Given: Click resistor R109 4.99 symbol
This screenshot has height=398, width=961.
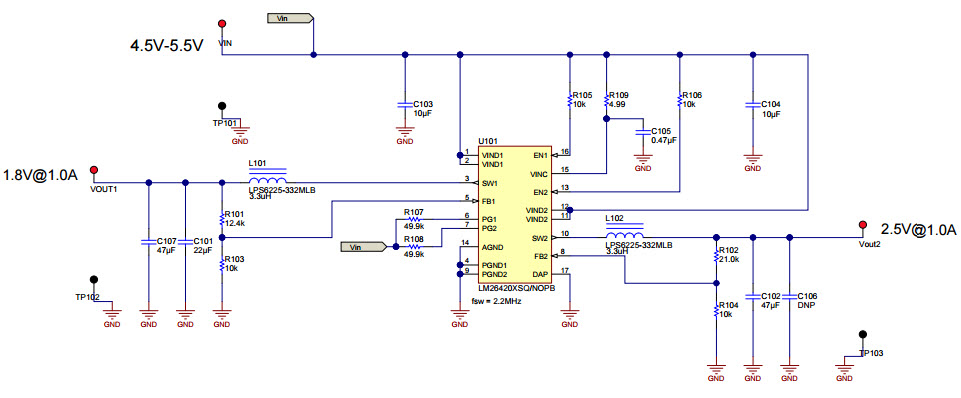Looking at the screenshot, I should click(x=606, y=99).
